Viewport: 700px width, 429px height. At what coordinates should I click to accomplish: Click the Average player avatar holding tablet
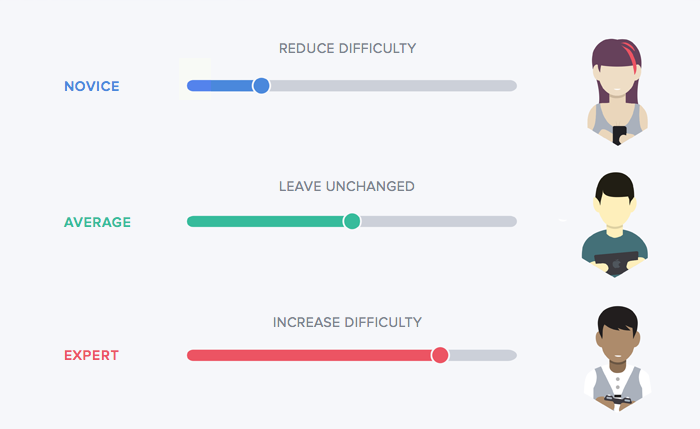point(615,225)
